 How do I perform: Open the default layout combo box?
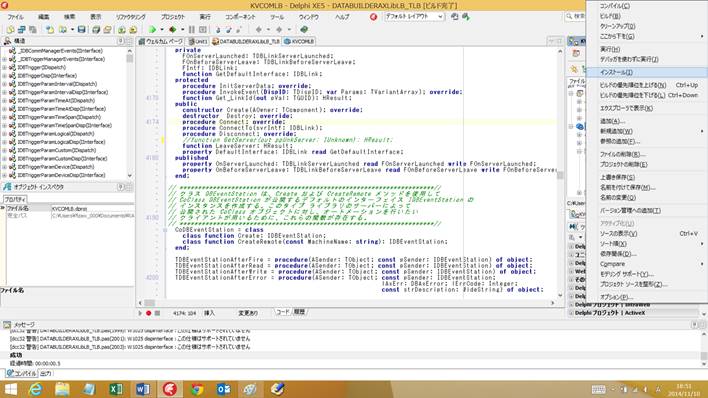point(414,16)
